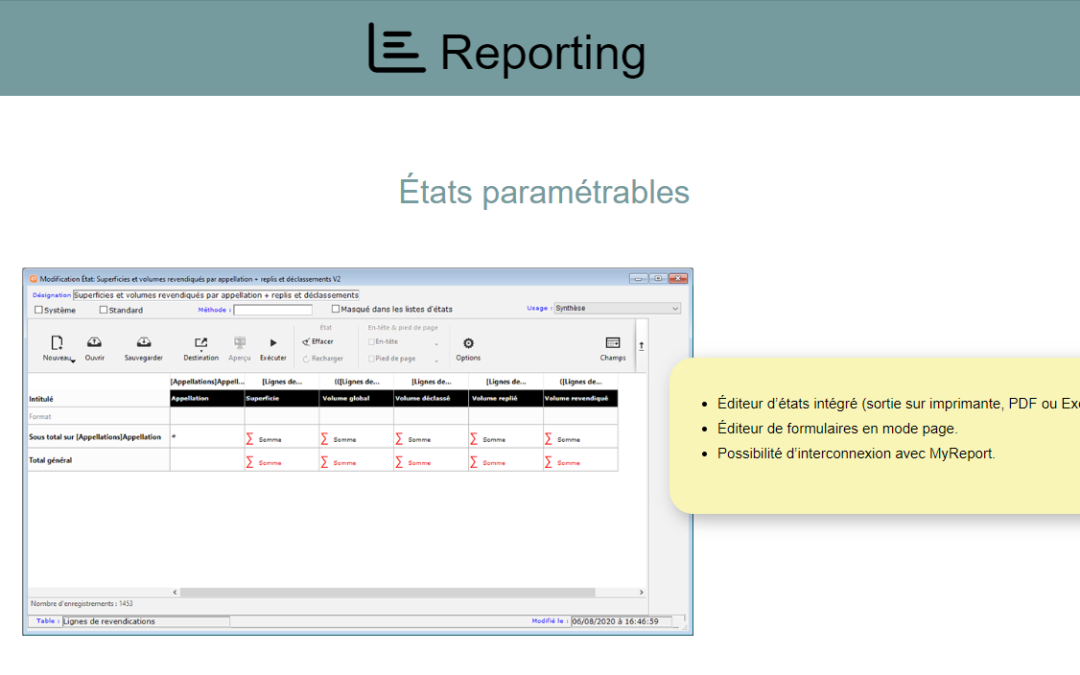Click Volume revendiqué sum icon in Total général row
Screen dimensions: 1080x675
click(x=548, y=462)
